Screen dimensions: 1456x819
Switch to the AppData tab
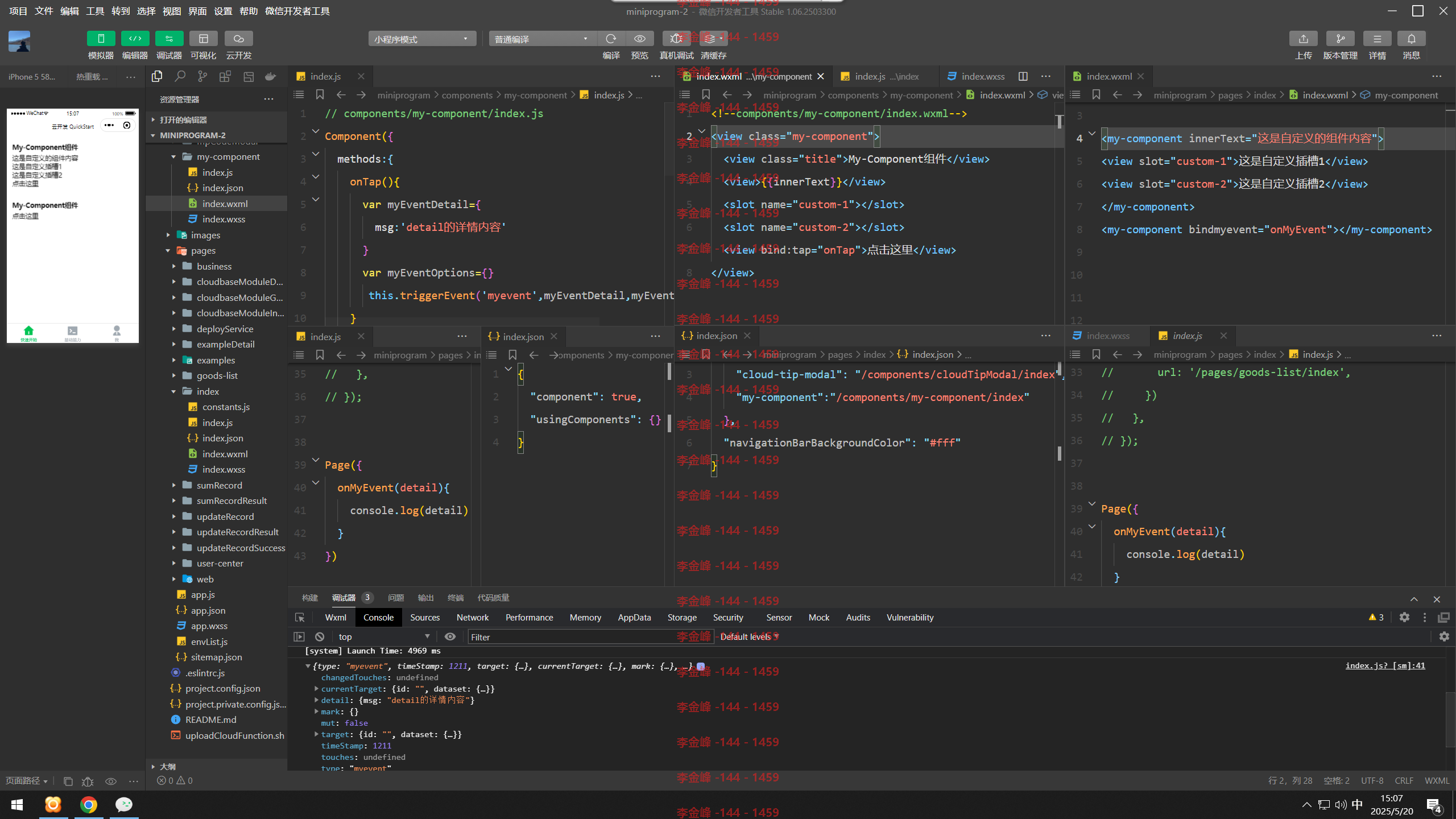point(634,617)
